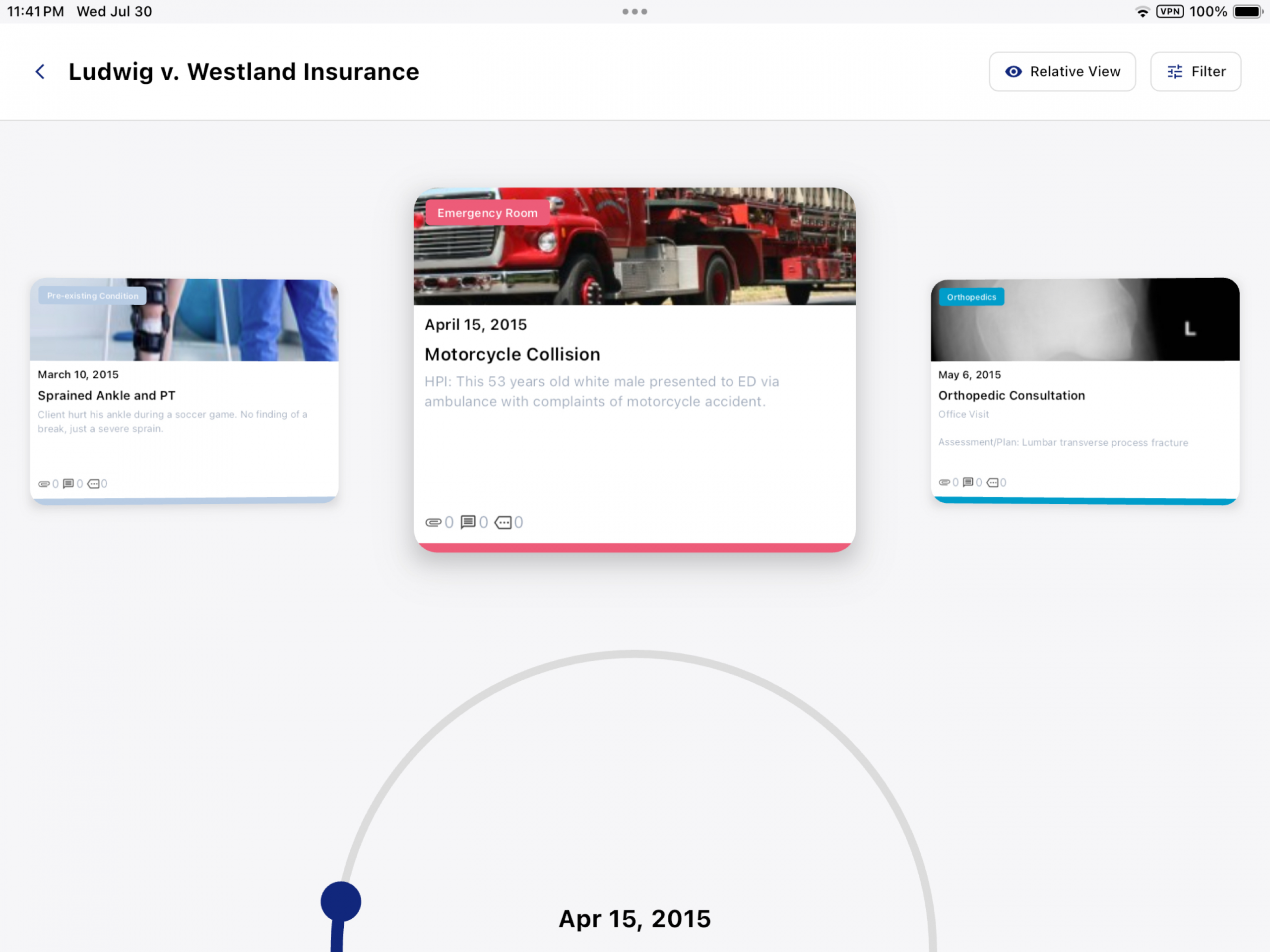The image size is (1270, 952).
Task: Click tag icon on Orthopedic Consultation card
Action: (x=992, y=482)
